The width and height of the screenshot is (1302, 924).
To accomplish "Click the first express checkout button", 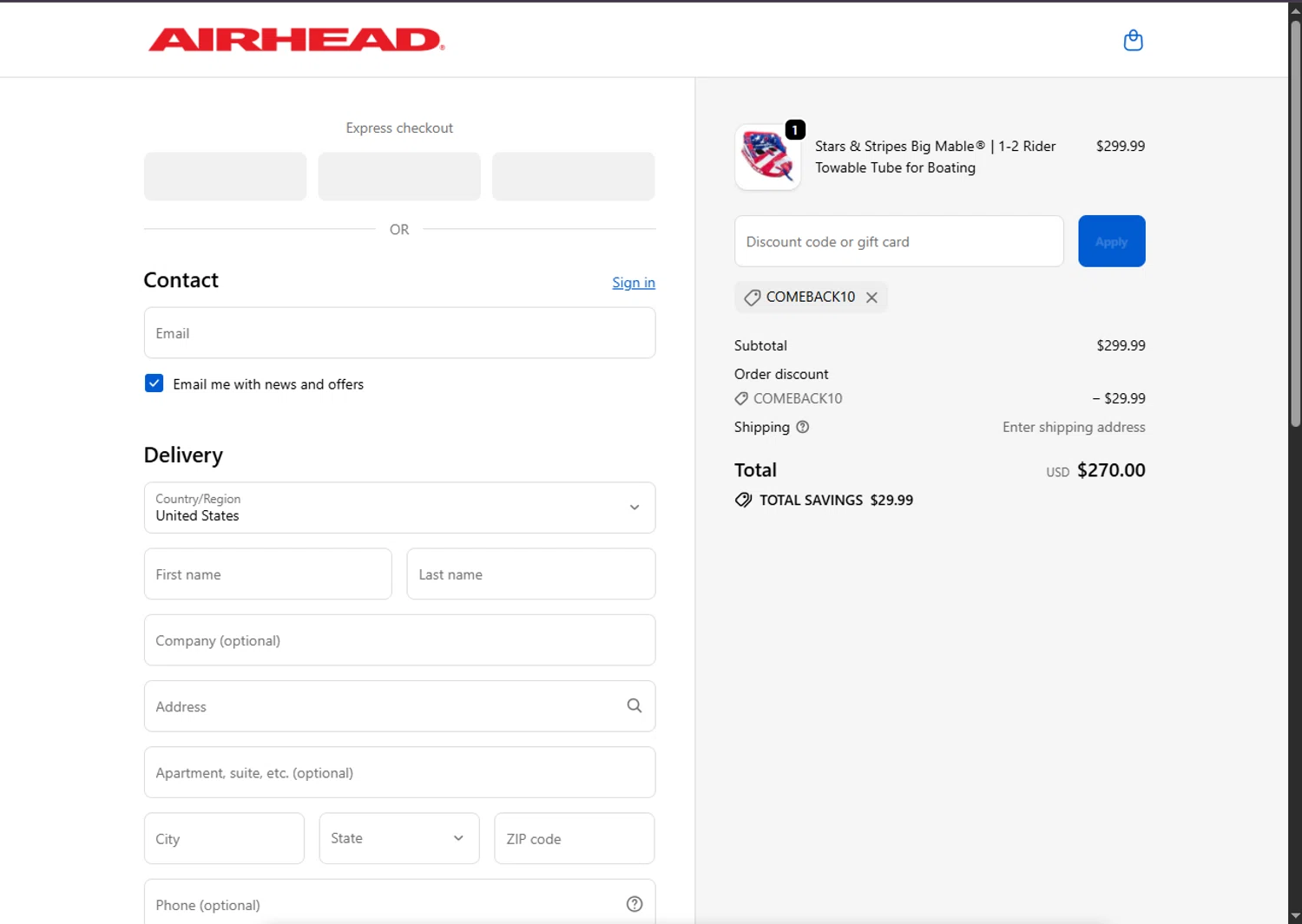I will (x=226, y=177).
